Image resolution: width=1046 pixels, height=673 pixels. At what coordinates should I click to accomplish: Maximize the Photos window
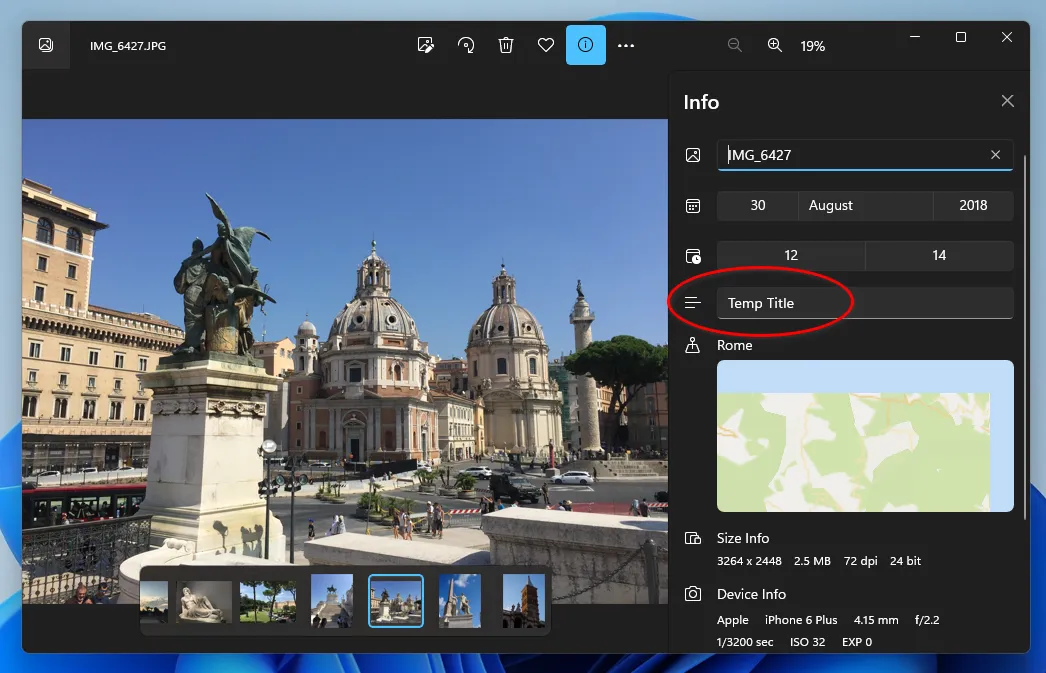961,37
